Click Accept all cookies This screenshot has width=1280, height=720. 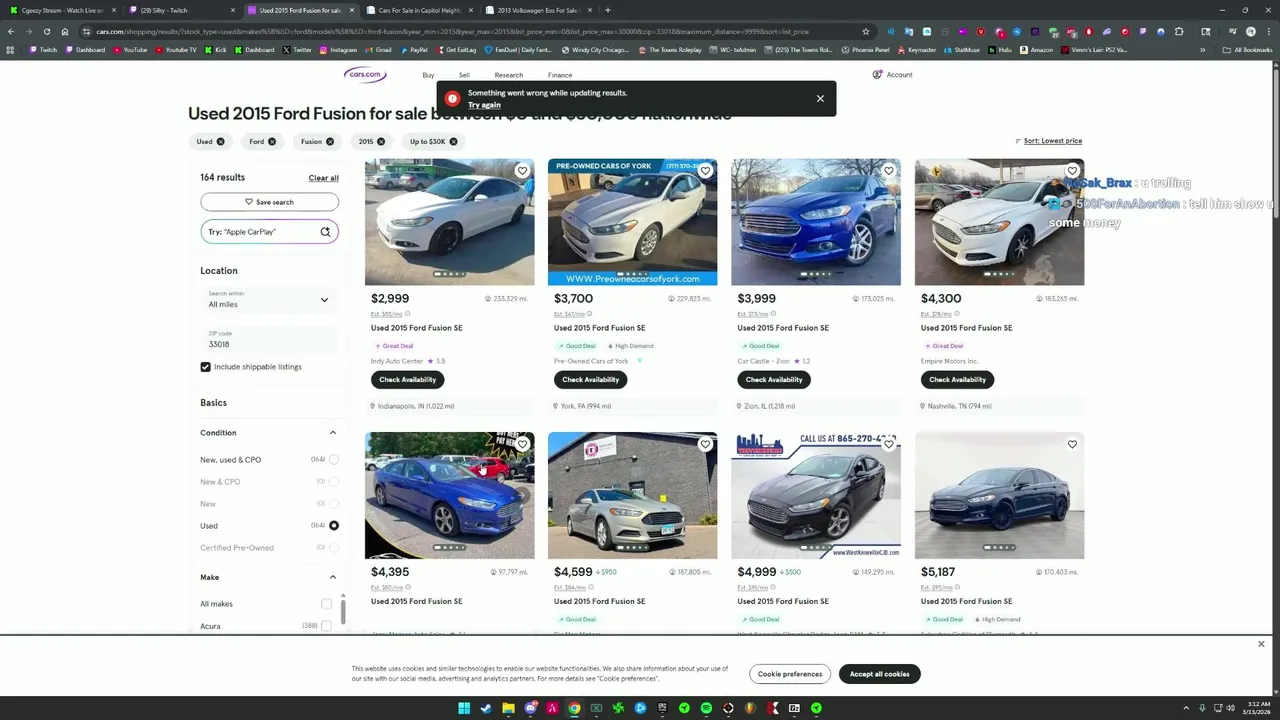(x=879, y=674)
